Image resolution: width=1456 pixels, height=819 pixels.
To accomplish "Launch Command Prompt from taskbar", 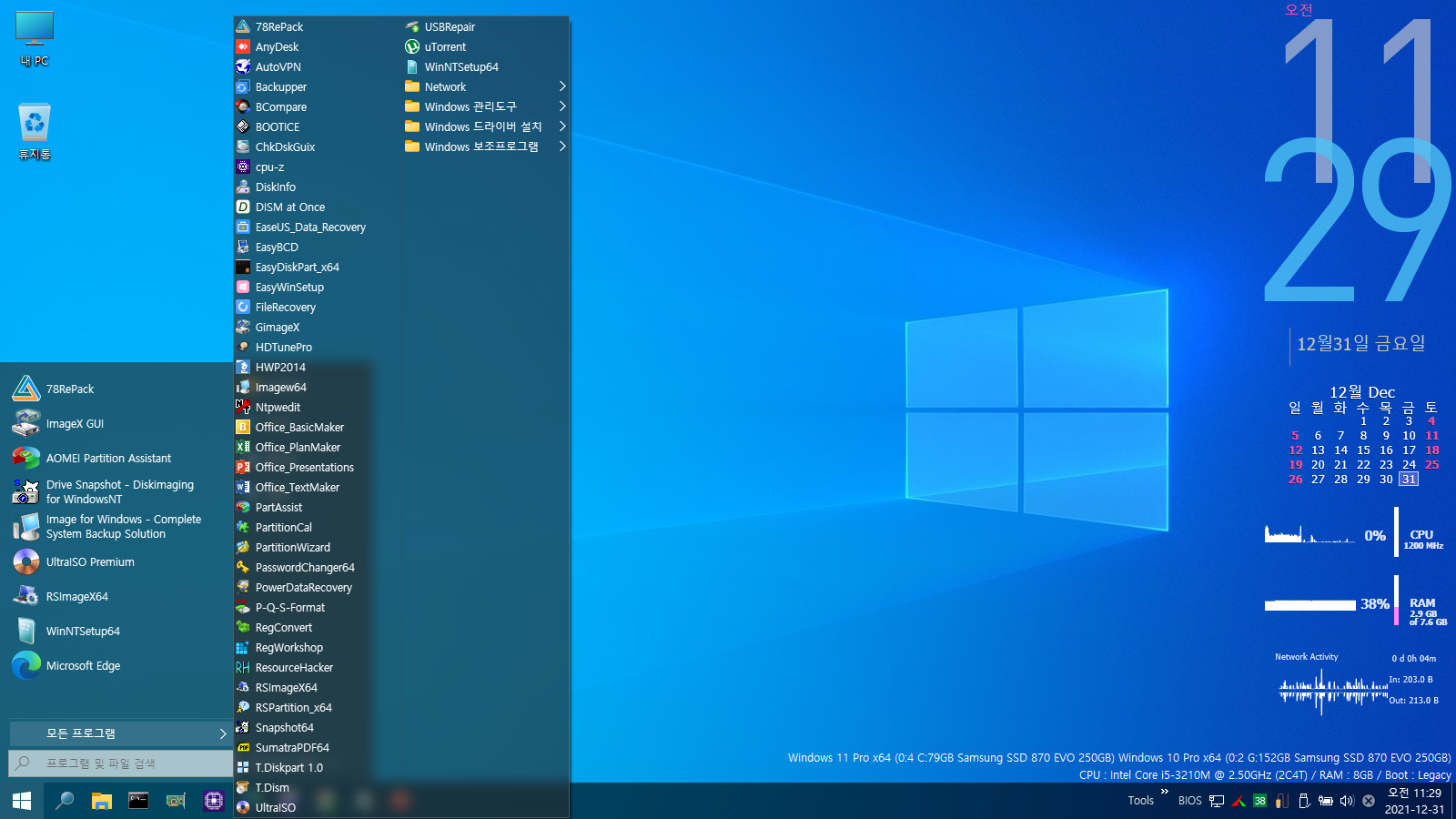I will 138,801.
